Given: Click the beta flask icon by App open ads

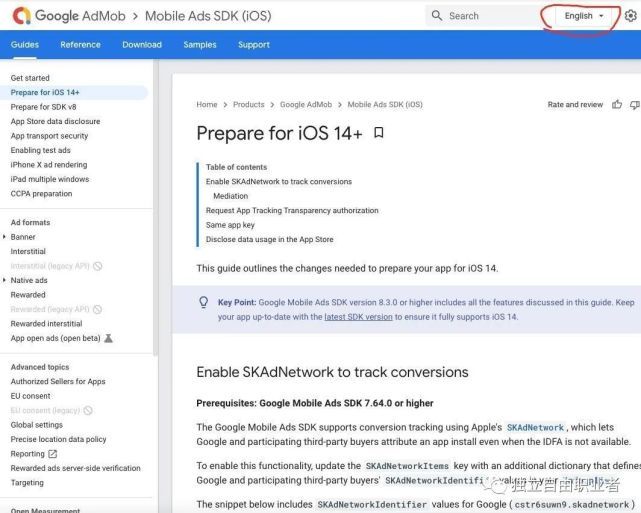Looking at the screenshot, I should (x=108, y=338).
